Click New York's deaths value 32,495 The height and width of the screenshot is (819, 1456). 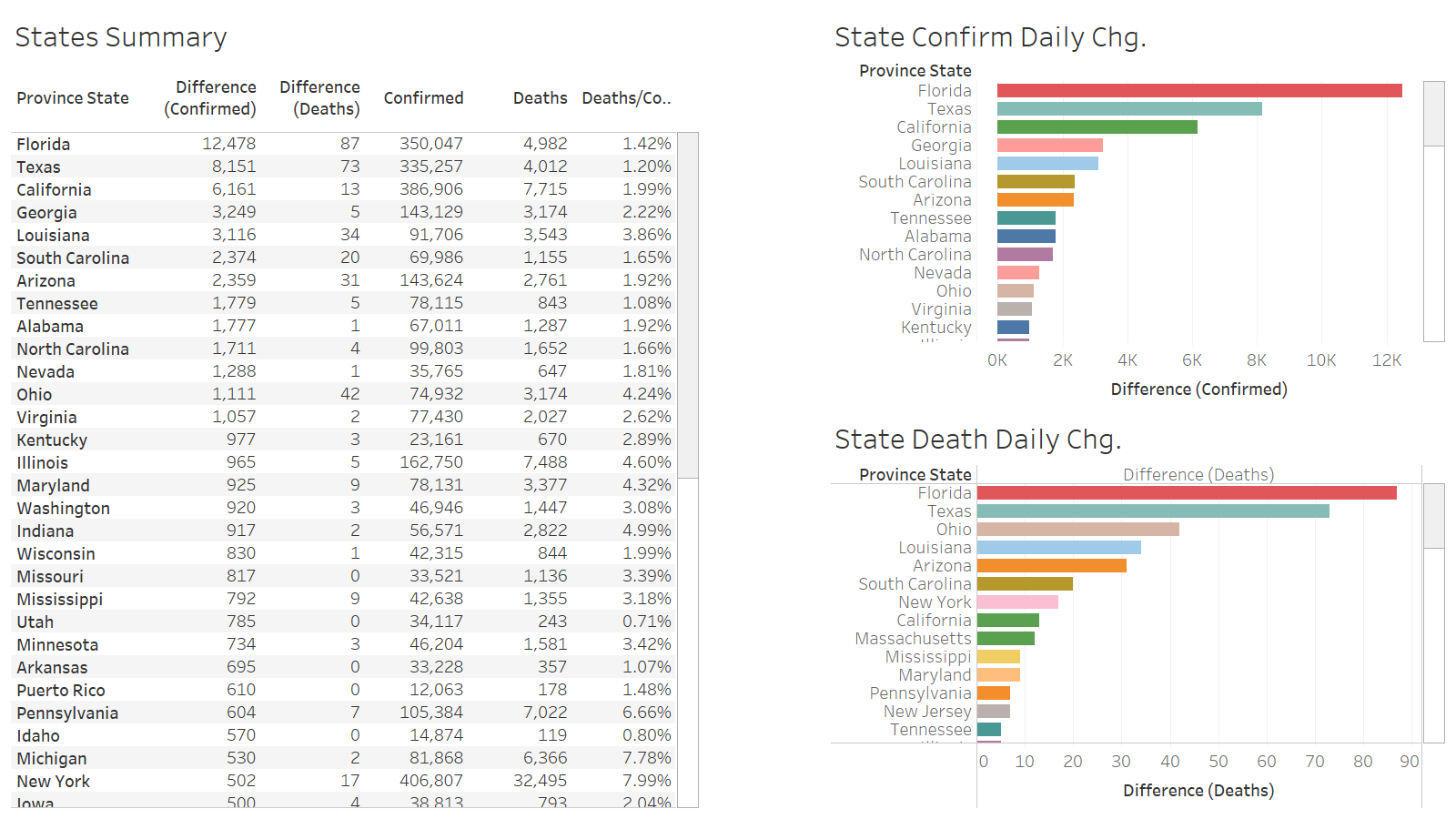pyautogui.click(x=540, y=781)
